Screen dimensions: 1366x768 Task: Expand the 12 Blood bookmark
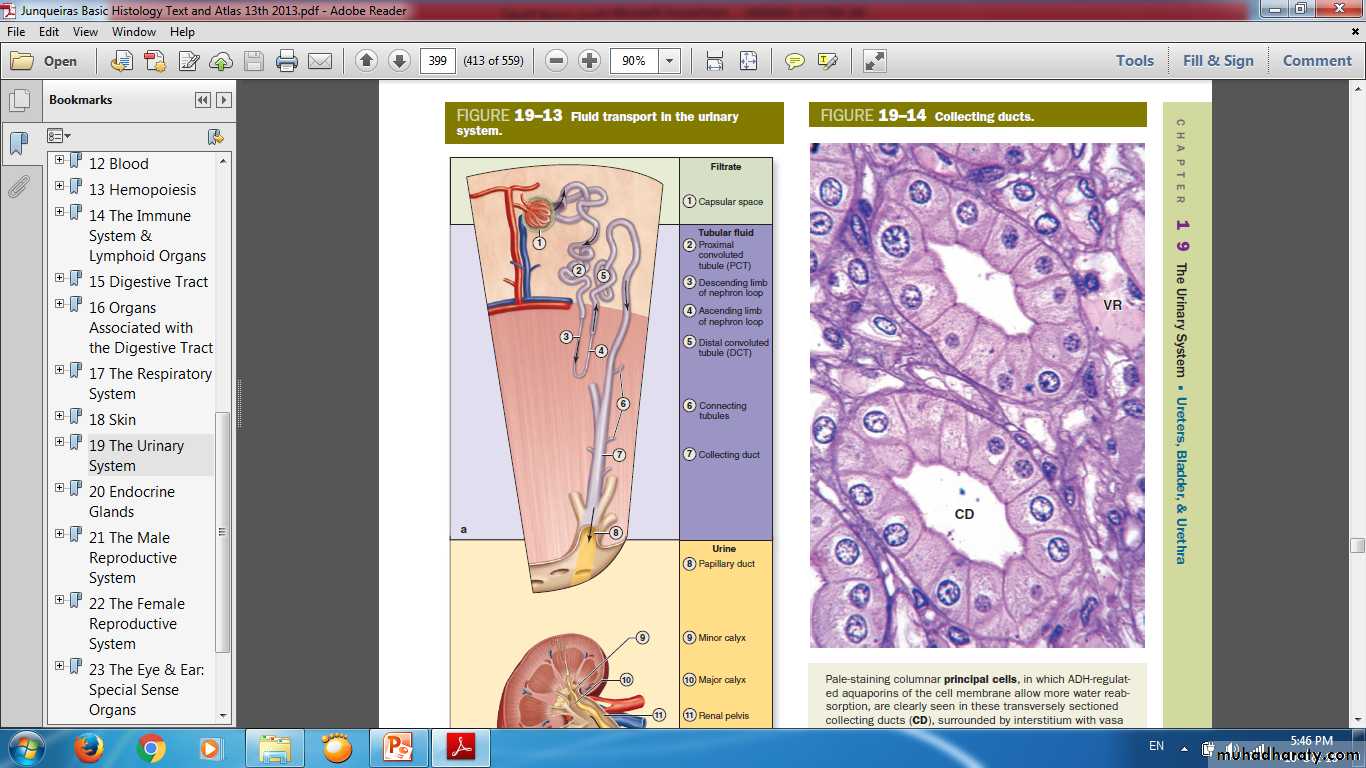[x=60, y=160]
